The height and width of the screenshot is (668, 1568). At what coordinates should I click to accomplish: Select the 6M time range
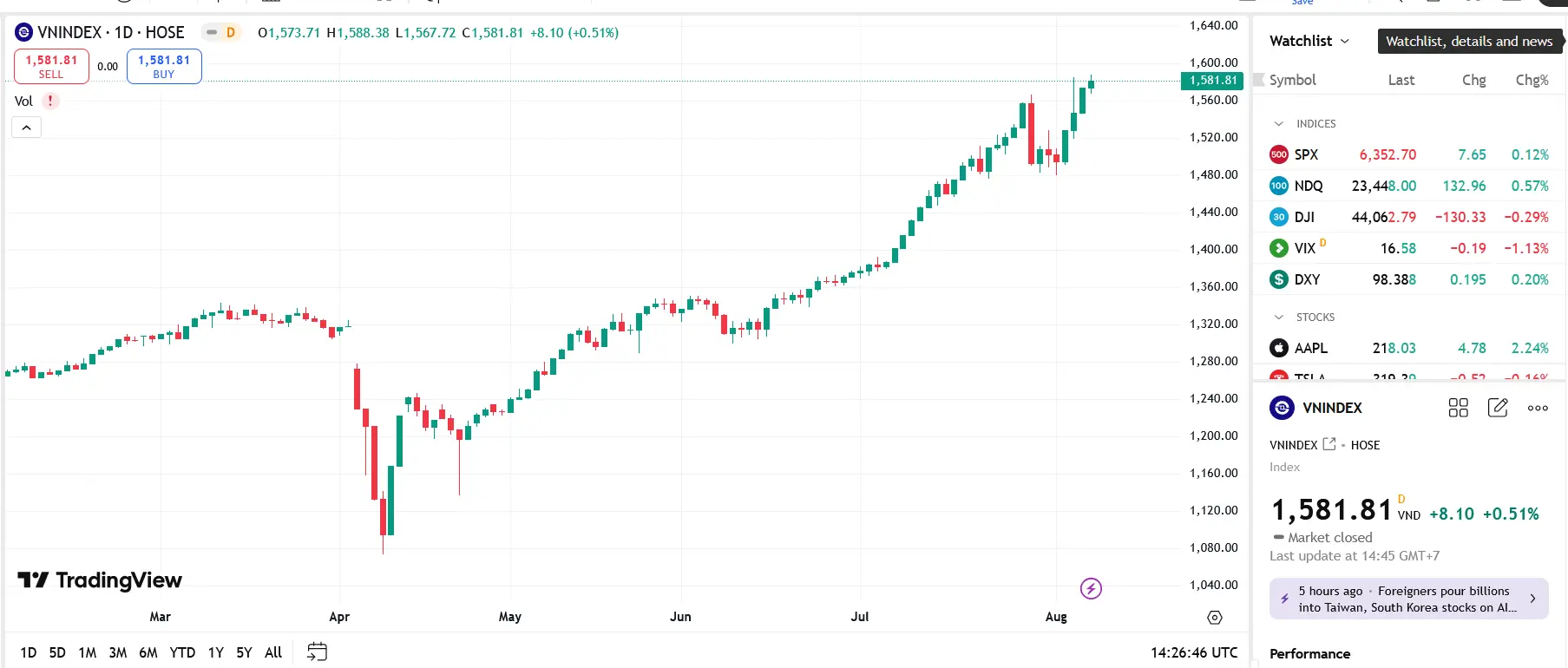(148, 652)
